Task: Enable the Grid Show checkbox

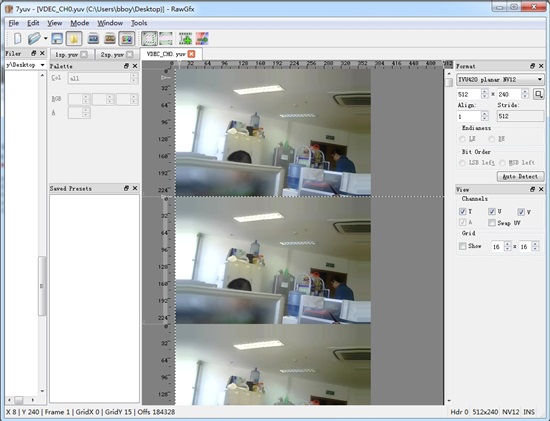Action: coord(462,246)
